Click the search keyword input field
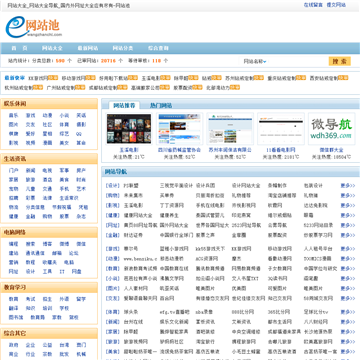This screenshot has width=360, height=360. pyautogui.click(x=297, y=61)
